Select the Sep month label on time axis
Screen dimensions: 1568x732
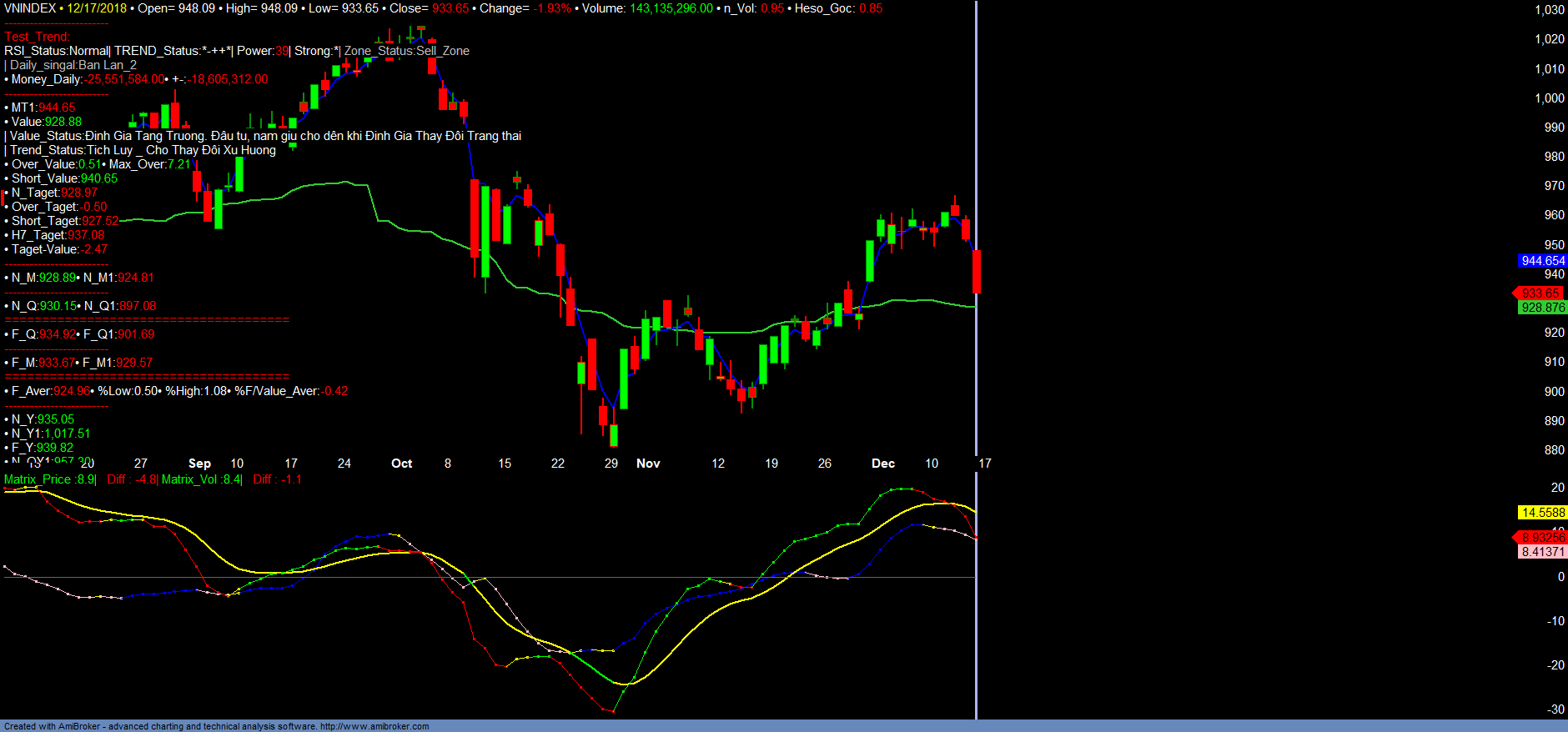click(x=199, y=464)
